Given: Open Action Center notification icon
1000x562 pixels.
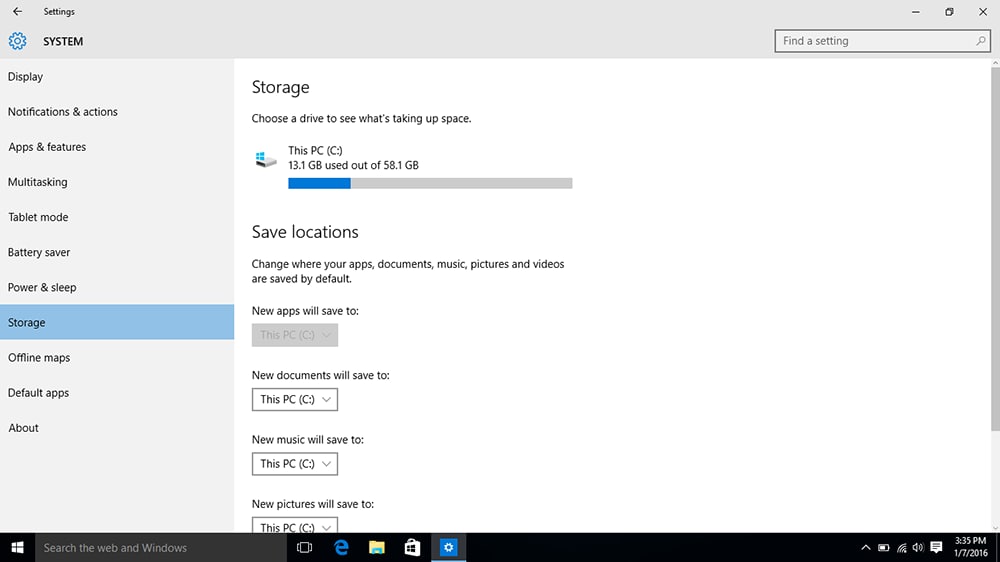Looking at the screenshot, I should tap(936, 547).
